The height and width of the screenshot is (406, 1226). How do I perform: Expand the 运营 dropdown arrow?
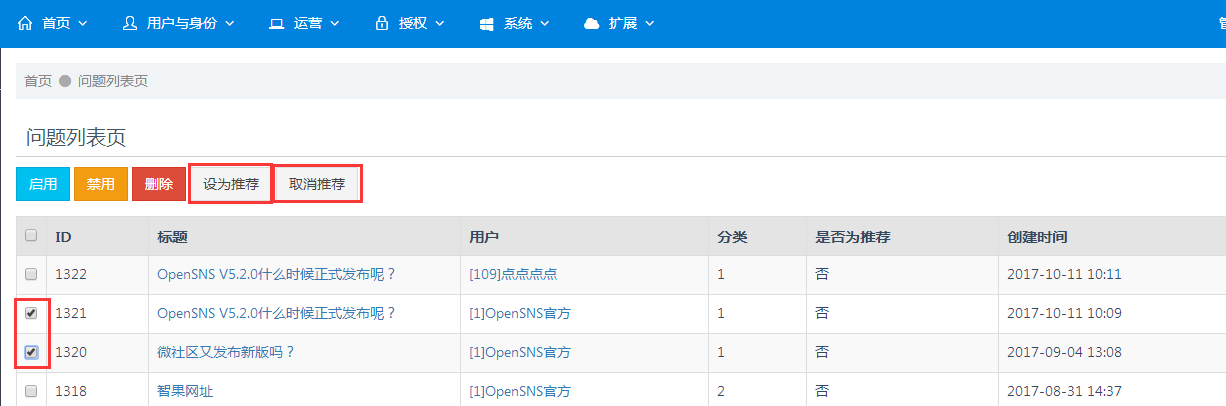pos(334,24)
